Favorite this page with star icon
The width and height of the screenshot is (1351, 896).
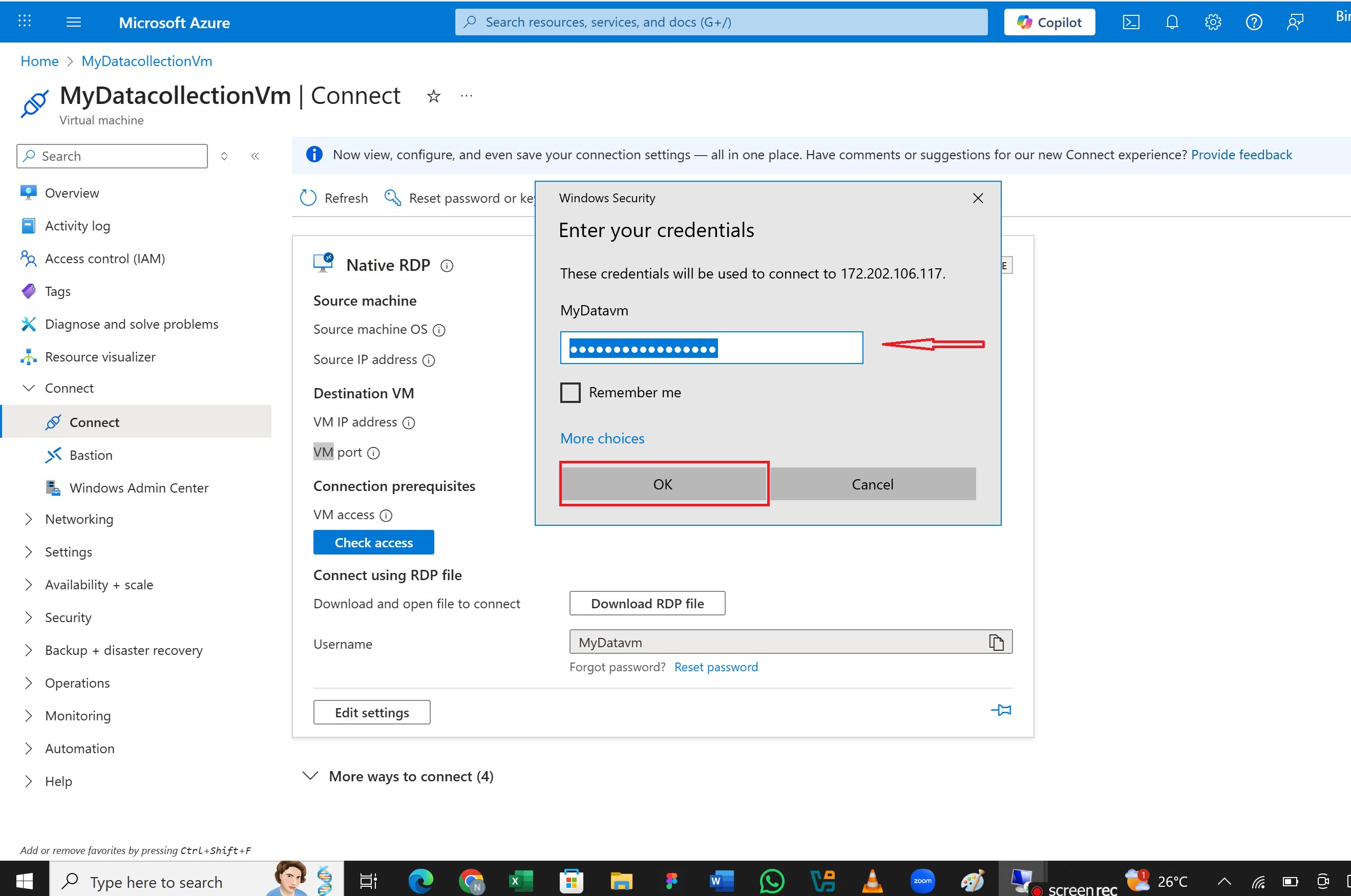coord(433,96)
